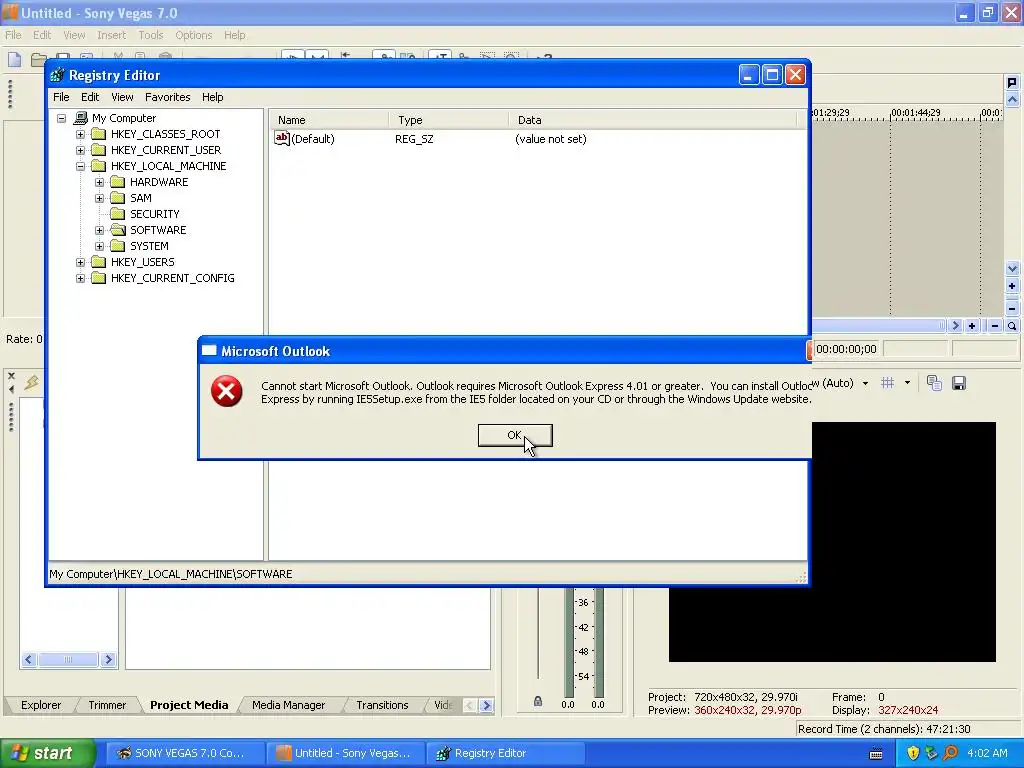The image size is (1024, 768).
Task: Click OK in the Microsoft Outlook error dialog
Action: click(515, 436)
